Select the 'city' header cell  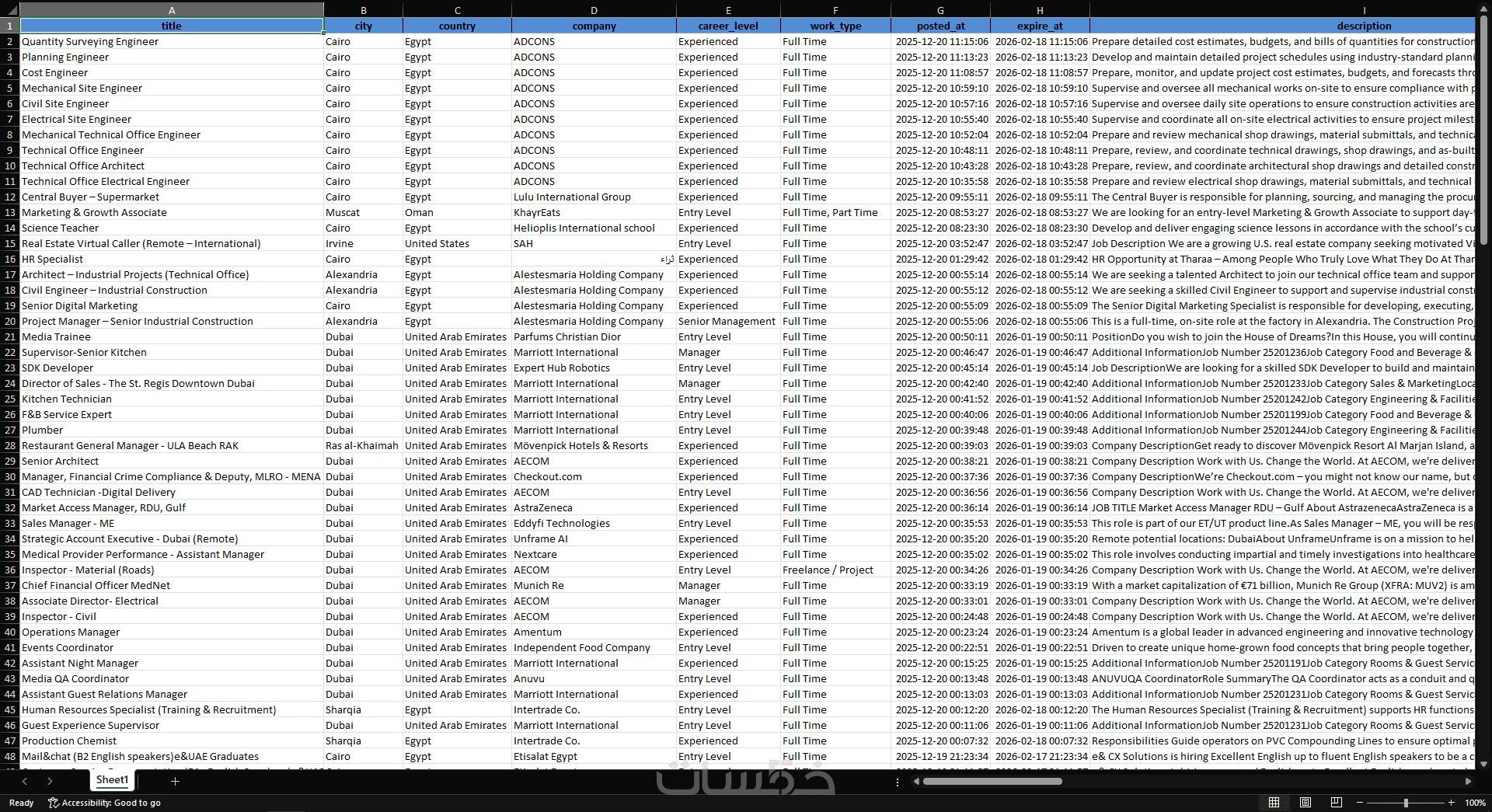tap(364, 26)
